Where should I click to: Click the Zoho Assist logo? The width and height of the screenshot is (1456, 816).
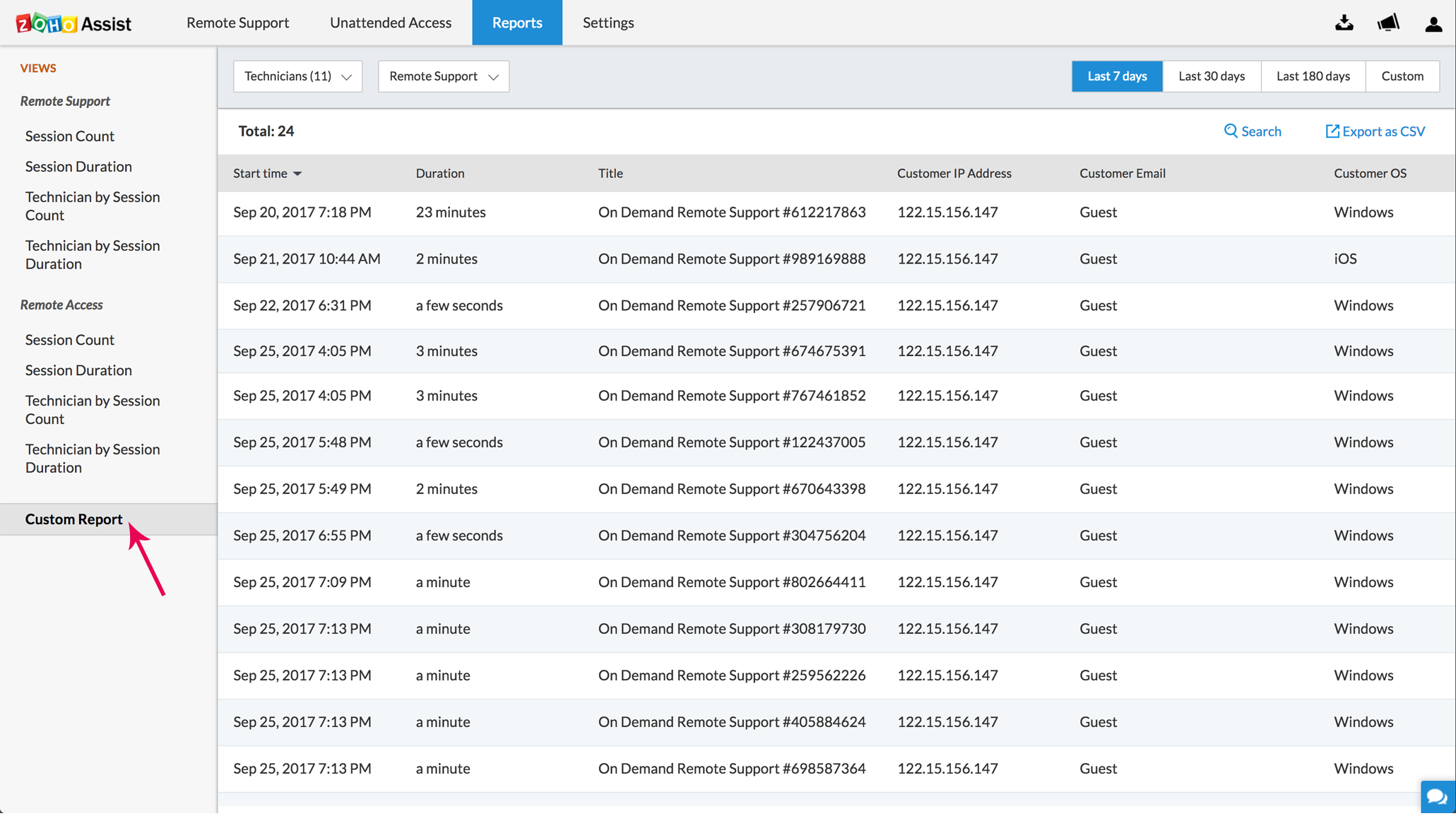[x=73, y=22]
